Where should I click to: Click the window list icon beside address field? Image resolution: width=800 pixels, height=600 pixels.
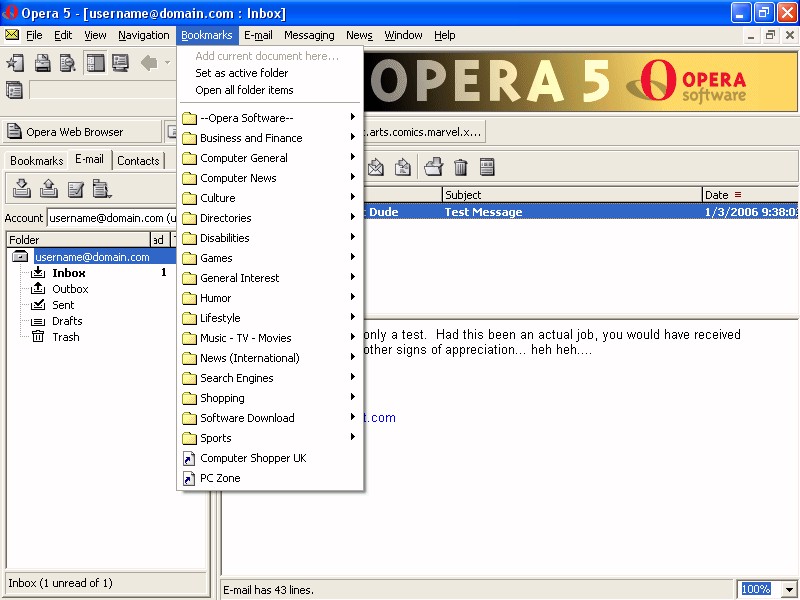pyautogui.click(x=14, y=90)
